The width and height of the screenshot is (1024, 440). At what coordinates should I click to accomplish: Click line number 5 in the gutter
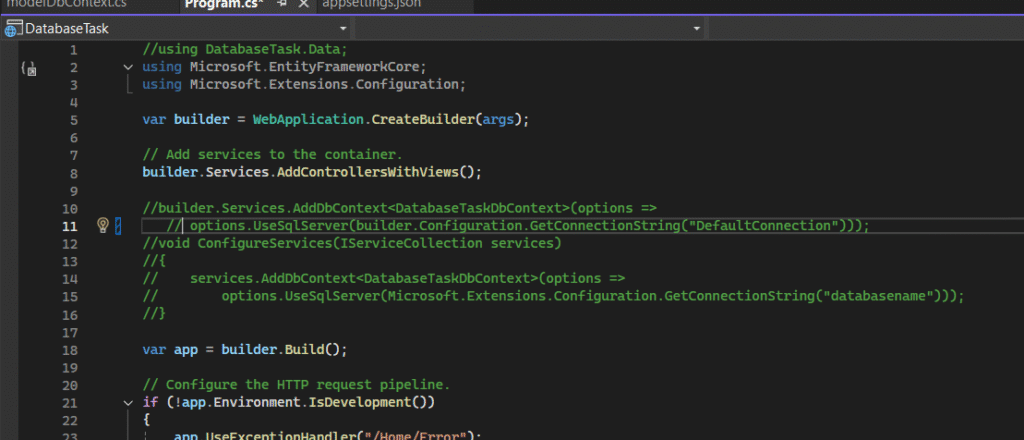[73, 120]
